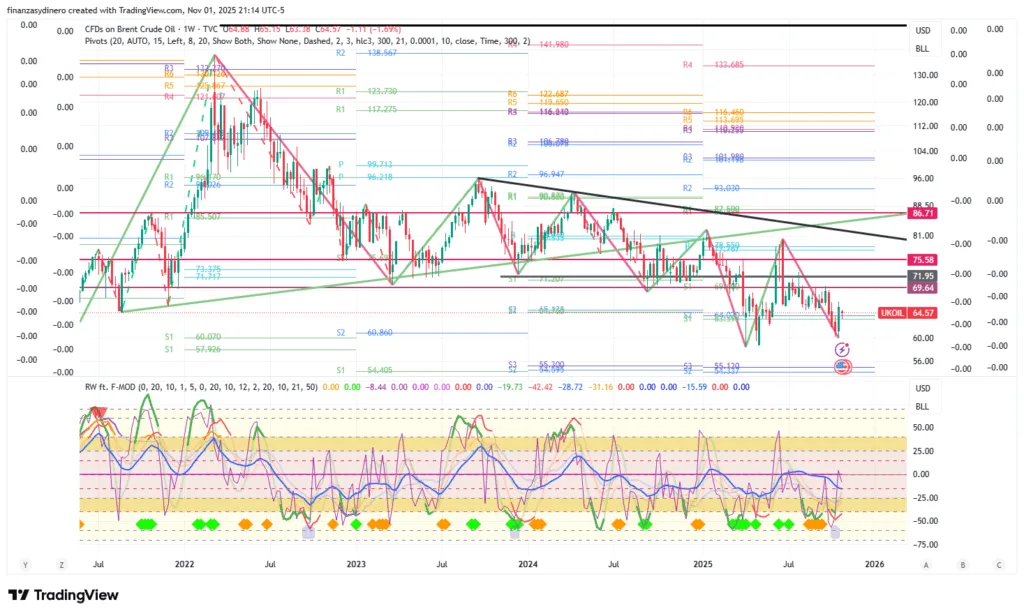Screen dimensions: 1024x616
Task: Click the purple lightning news event icon
Action: tap(842, 349)
